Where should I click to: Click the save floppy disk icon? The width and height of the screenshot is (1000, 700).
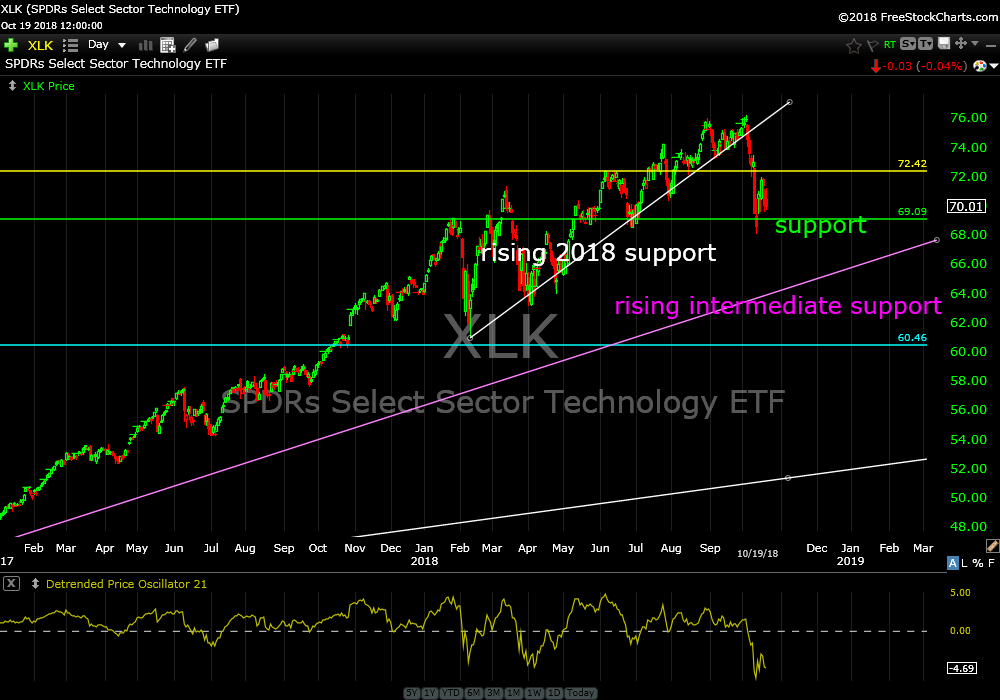[943, 44]
